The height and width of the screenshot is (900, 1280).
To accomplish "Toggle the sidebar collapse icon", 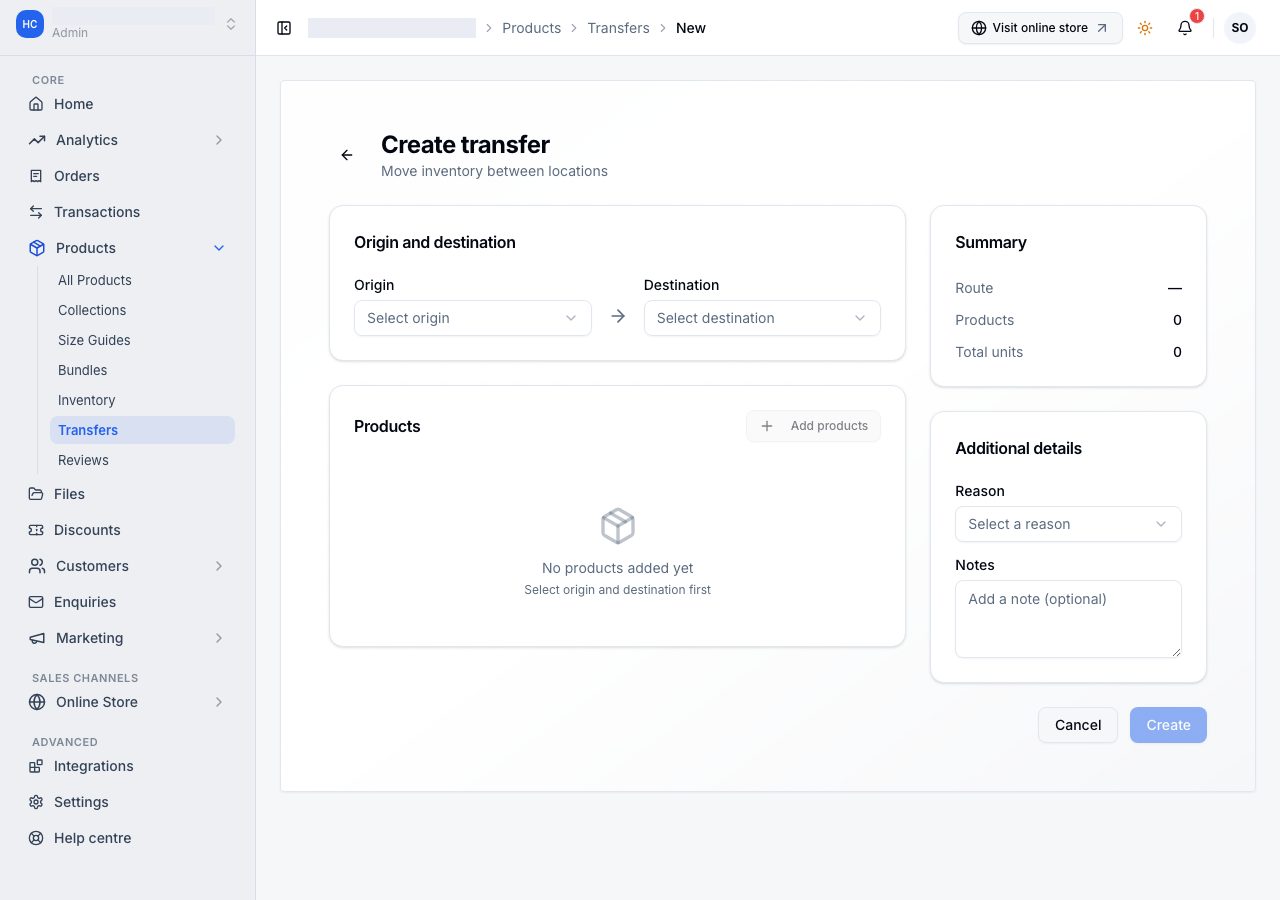I will (284, 28).
